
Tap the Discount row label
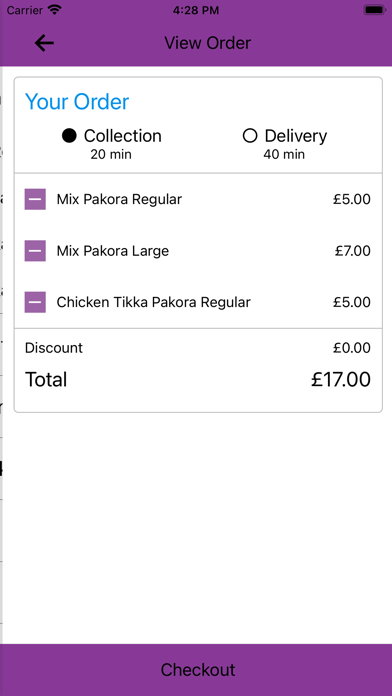(54, 348)
